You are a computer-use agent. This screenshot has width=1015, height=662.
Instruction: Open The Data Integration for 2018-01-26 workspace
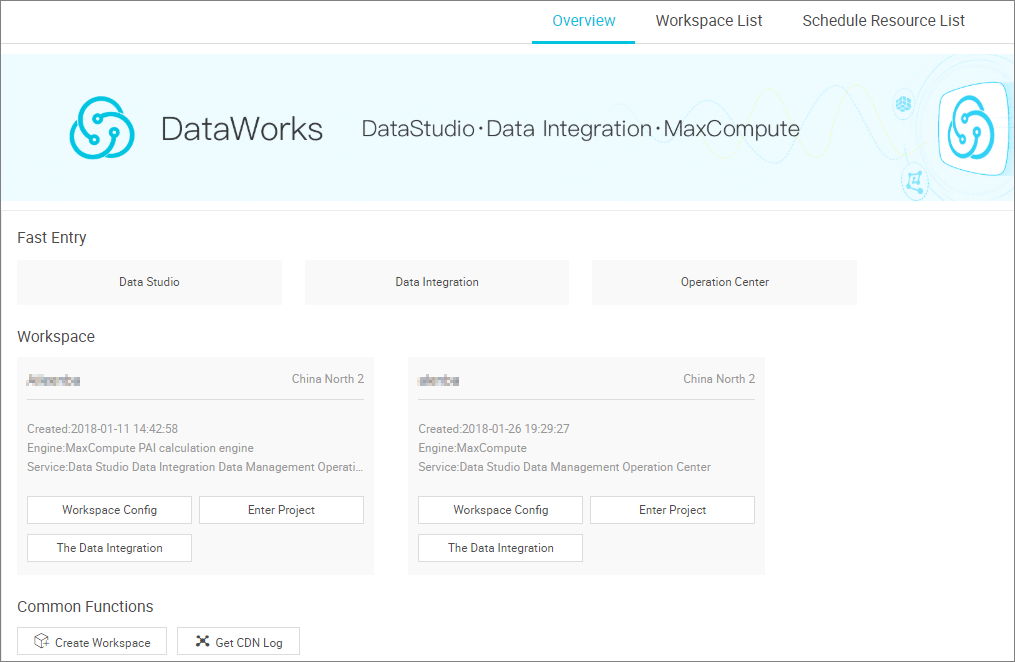click(x=500, y=548)
